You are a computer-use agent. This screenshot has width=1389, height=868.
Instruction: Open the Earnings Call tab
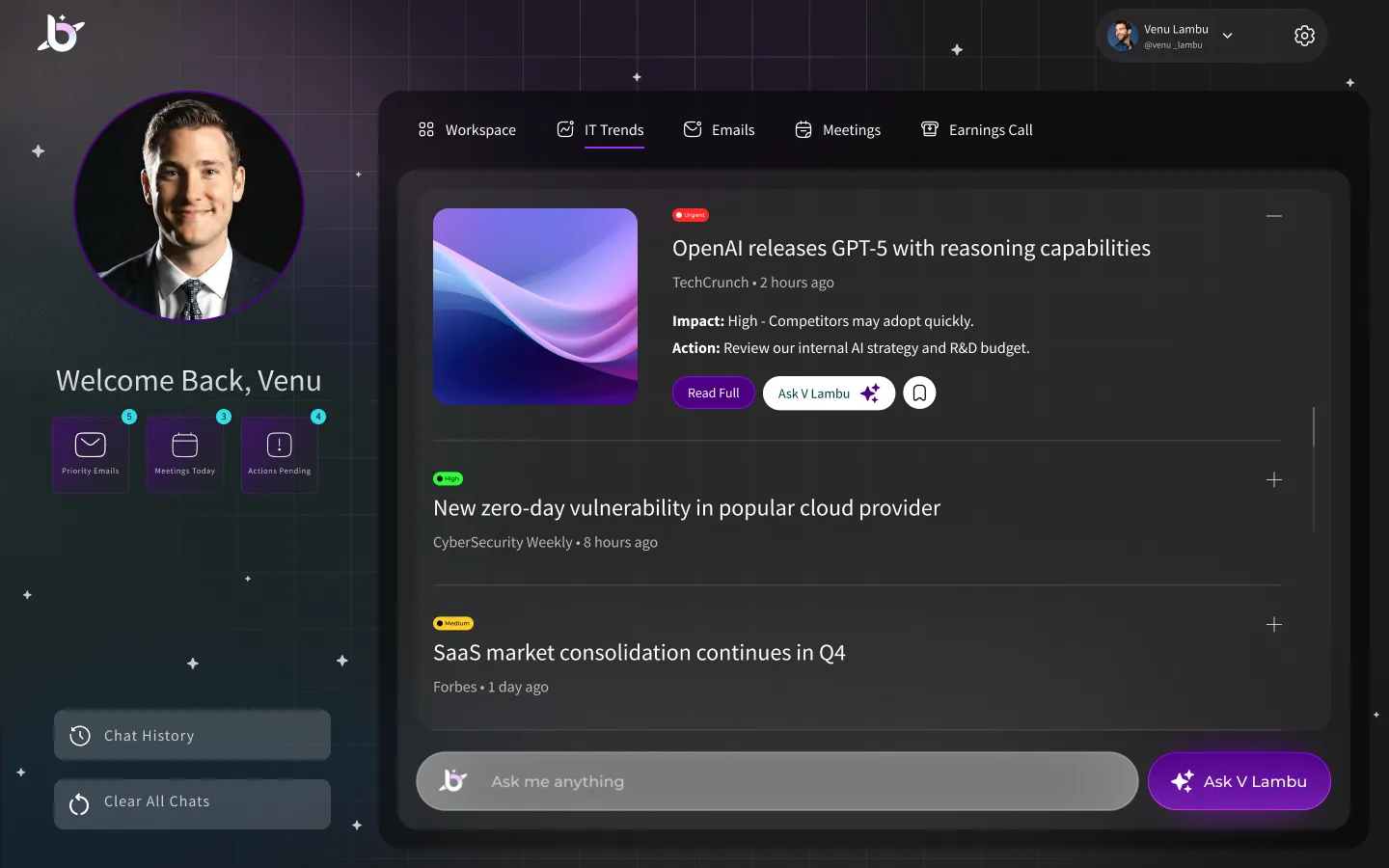click(x=977, y=130)
